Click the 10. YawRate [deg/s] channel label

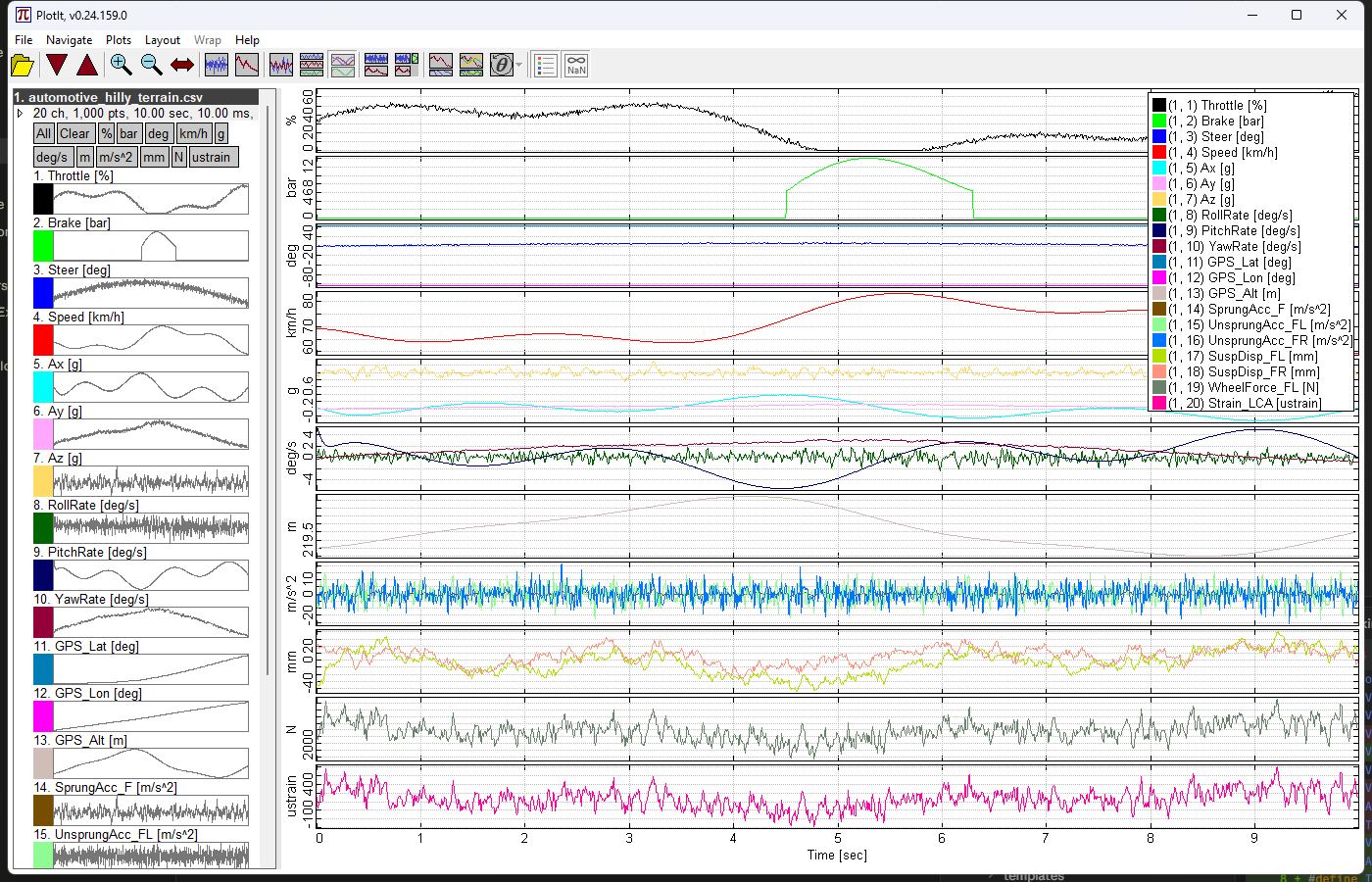click(91, 599)
